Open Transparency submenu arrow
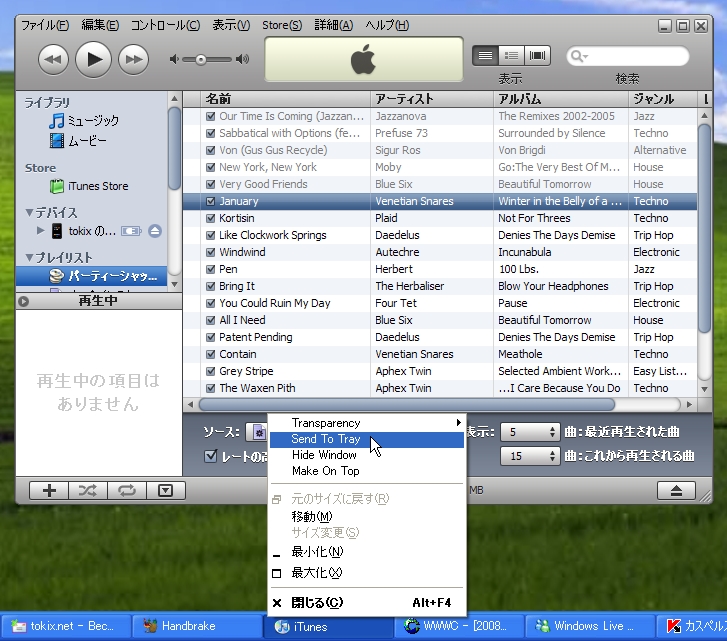Image resolution: width=727 pixels, height=641 pixels. pyautogui.click(x=458, y=422)
